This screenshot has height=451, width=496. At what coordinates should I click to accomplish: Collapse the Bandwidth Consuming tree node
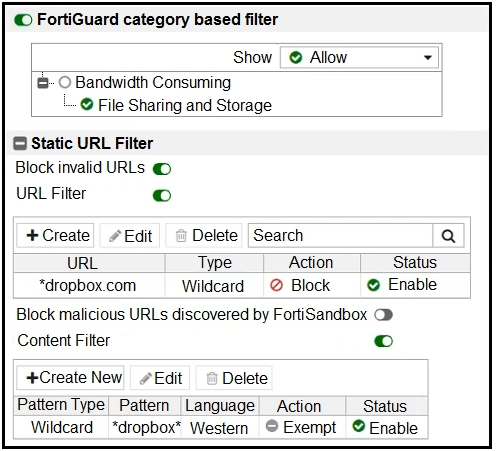43,82
